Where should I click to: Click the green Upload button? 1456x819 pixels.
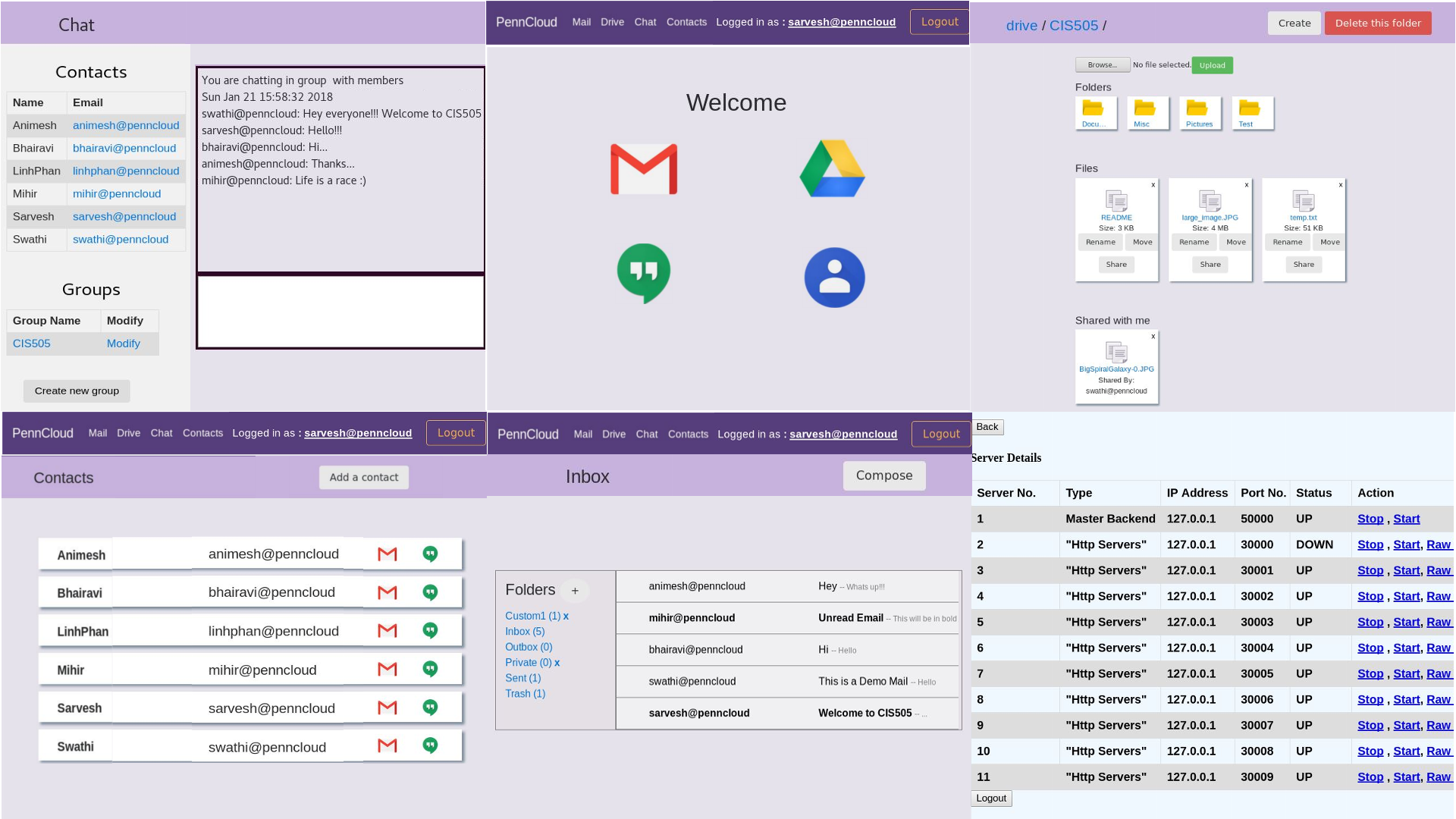point(1212,65)
